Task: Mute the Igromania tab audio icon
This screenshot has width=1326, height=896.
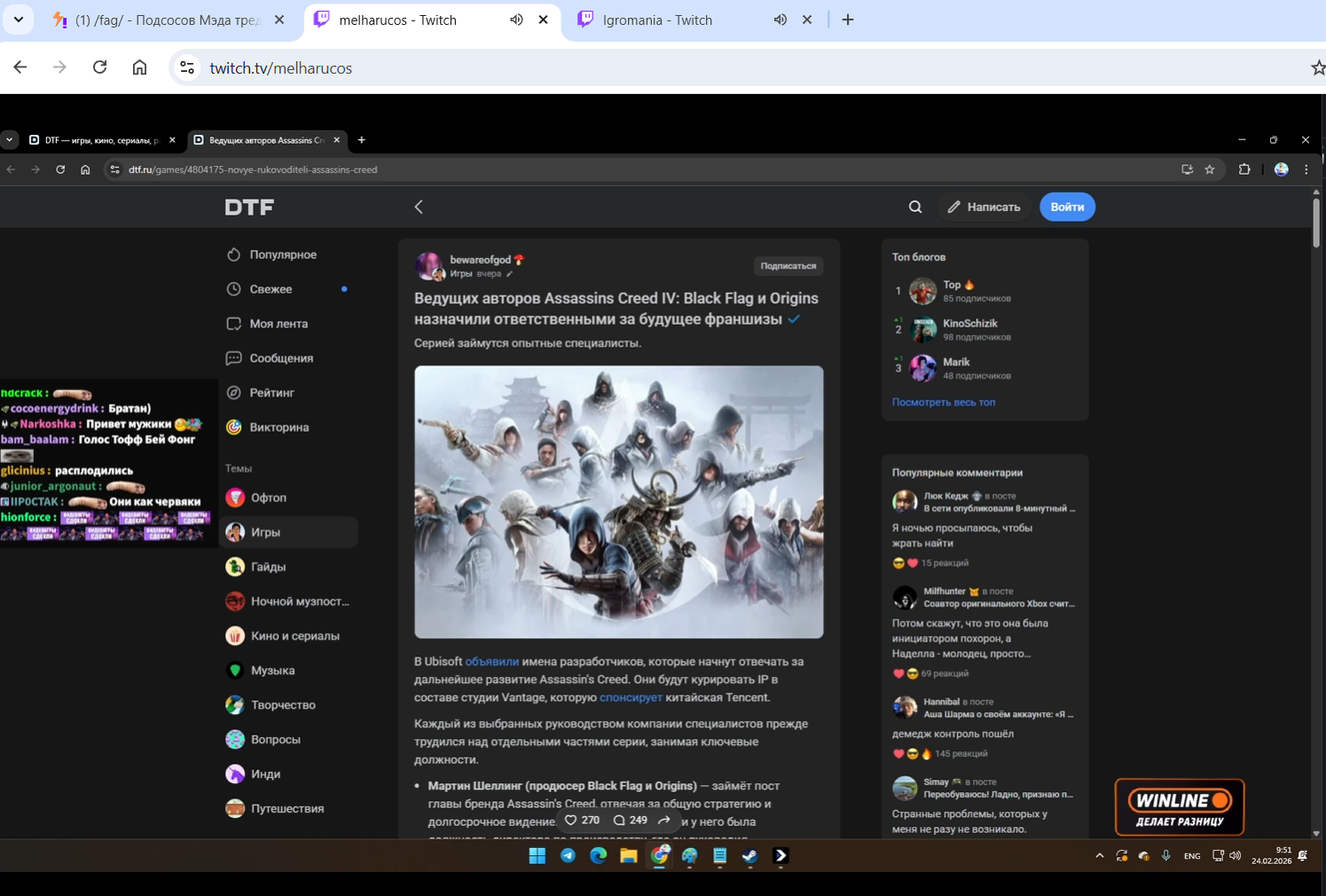Action: pyautogui.click(x=781, y=20)
